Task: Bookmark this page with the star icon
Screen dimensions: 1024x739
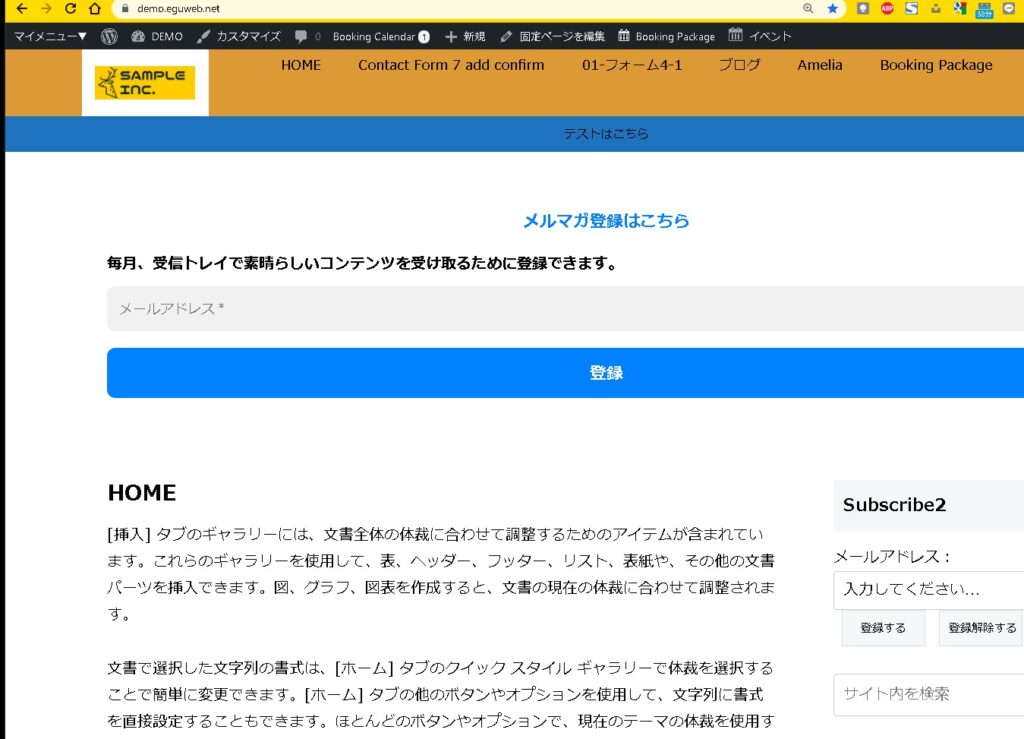Action: (x=832, y=9)
